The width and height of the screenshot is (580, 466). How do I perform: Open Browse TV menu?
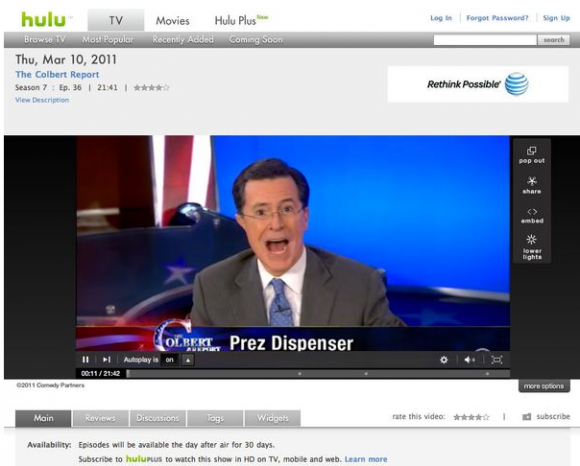(45, 39)
